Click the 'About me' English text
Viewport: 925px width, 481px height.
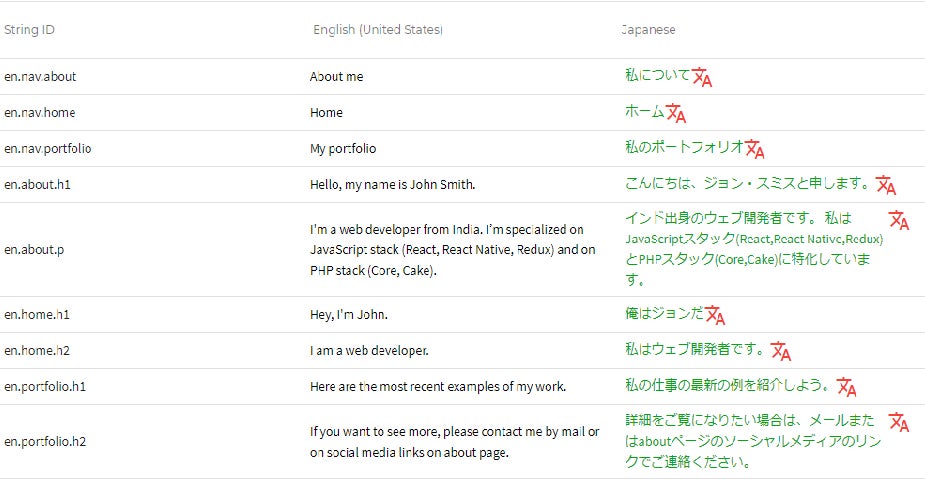pos(336,77)
